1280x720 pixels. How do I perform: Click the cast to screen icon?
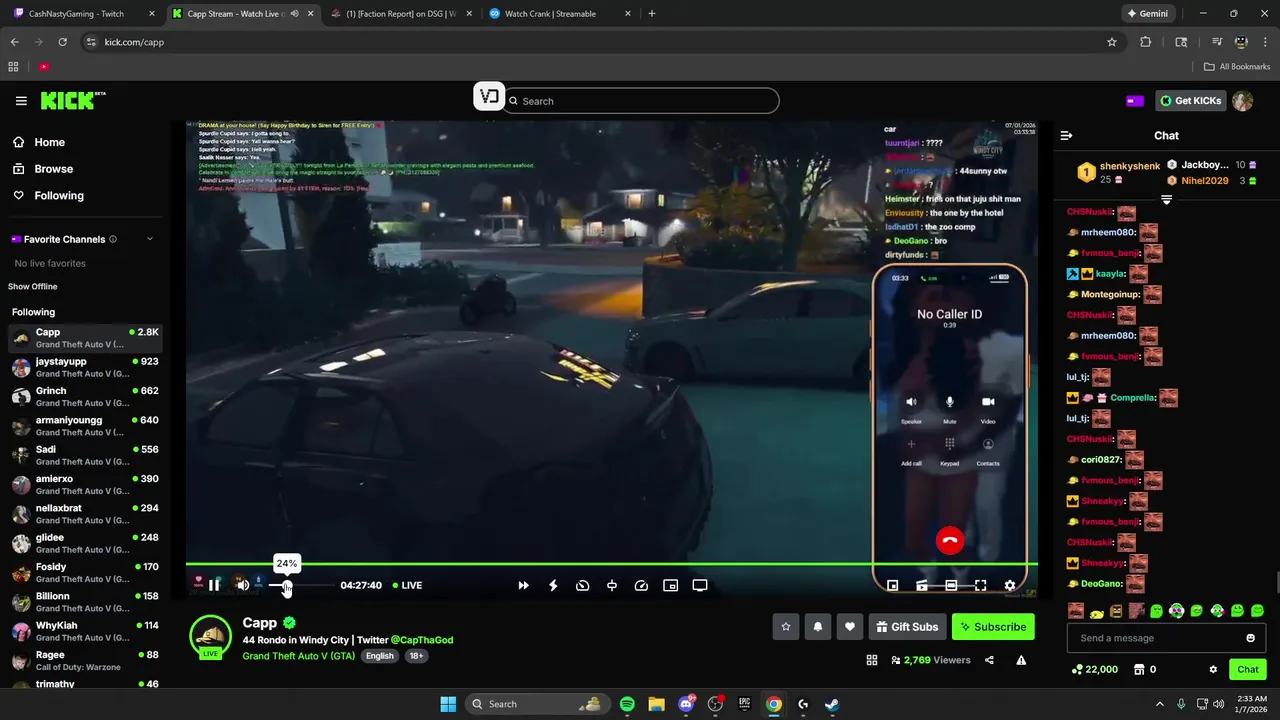click(700, 585)
